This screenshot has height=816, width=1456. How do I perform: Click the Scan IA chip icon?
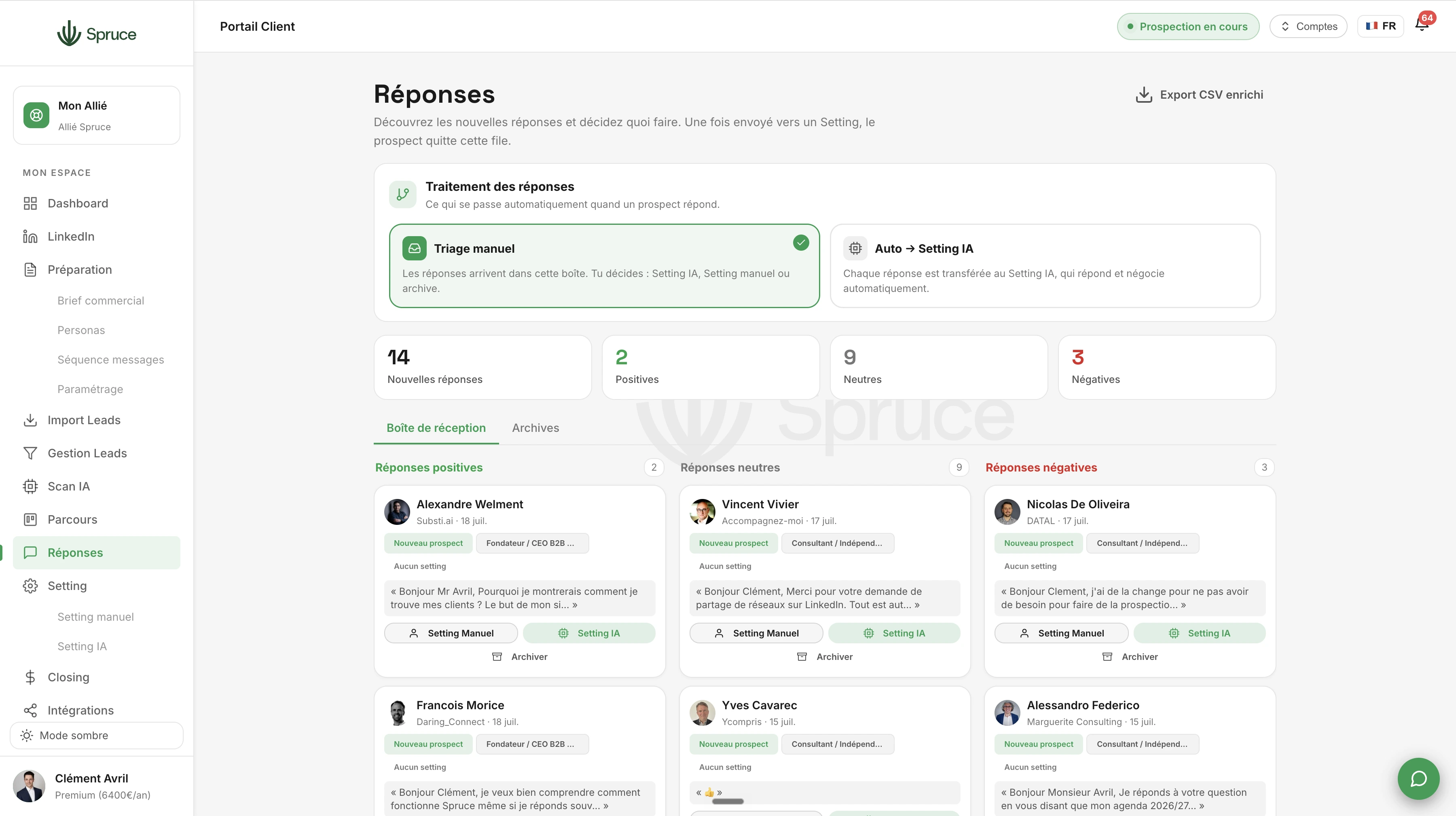[30, 486]
